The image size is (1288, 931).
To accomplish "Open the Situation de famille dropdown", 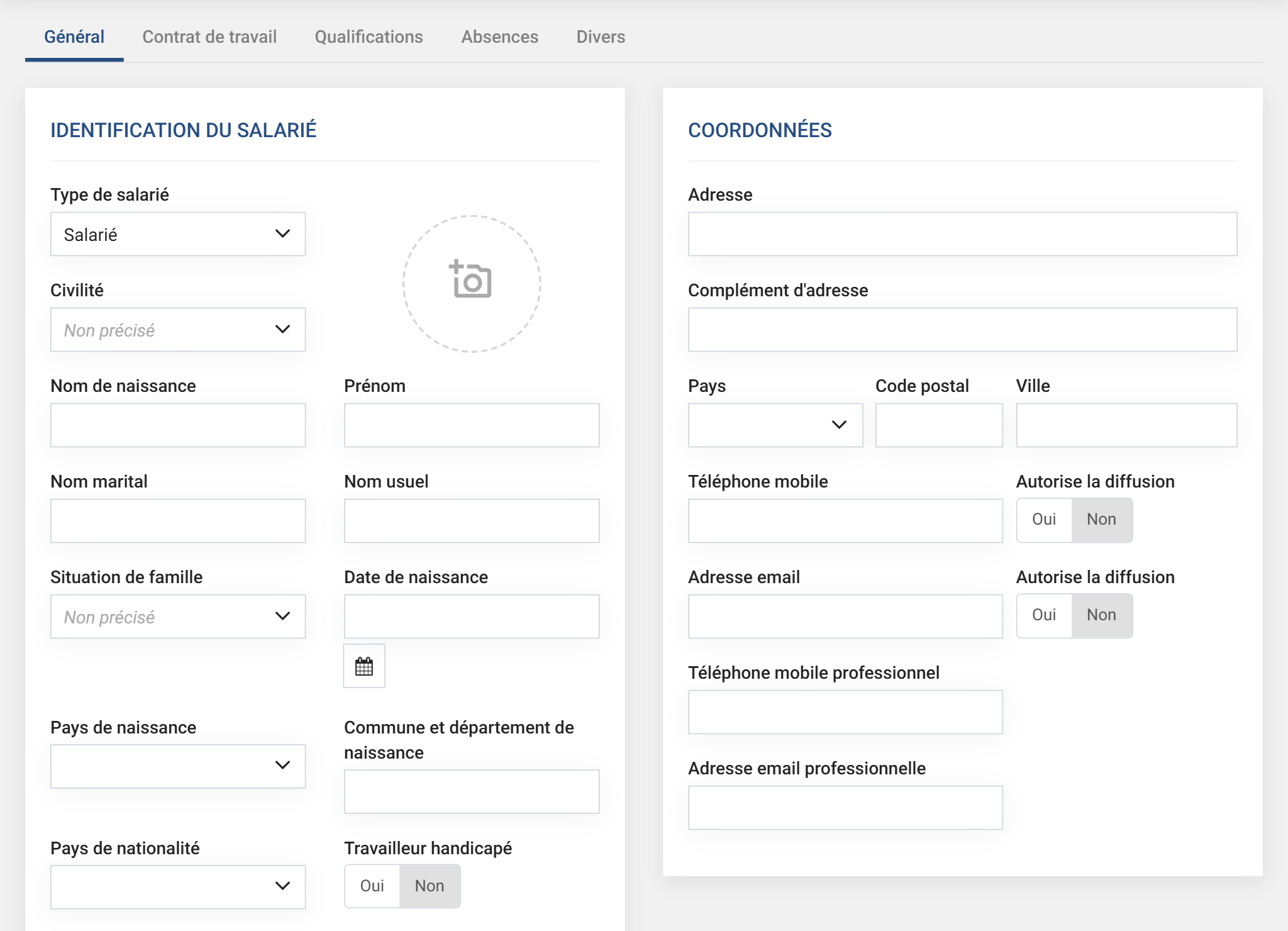I will click(178, 616).
